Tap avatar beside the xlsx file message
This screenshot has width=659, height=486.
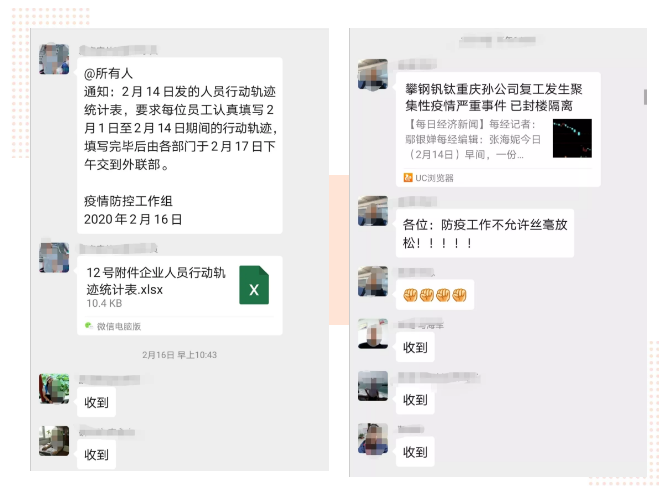54,257
